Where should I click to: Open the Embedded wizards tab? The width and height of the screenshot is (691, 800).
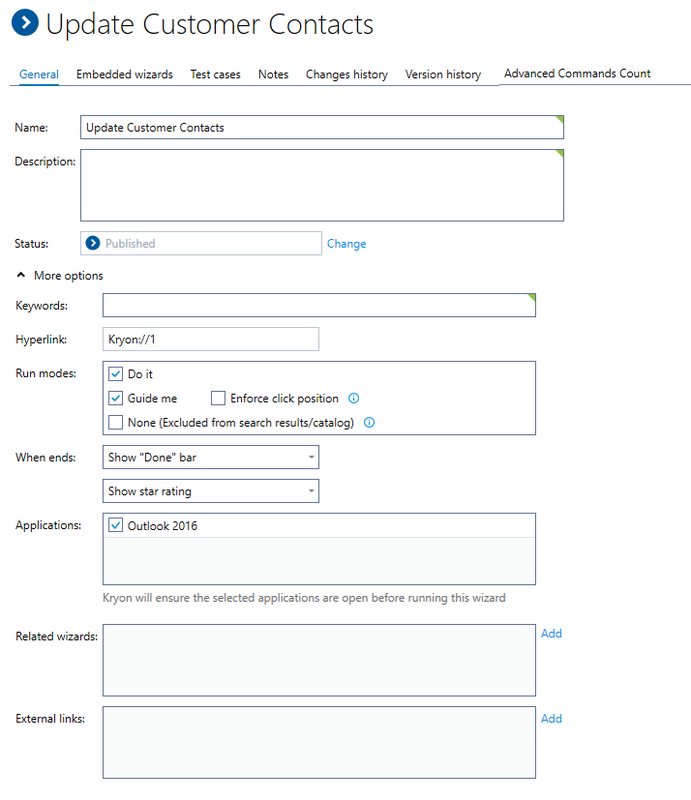(x=125, y=74)
